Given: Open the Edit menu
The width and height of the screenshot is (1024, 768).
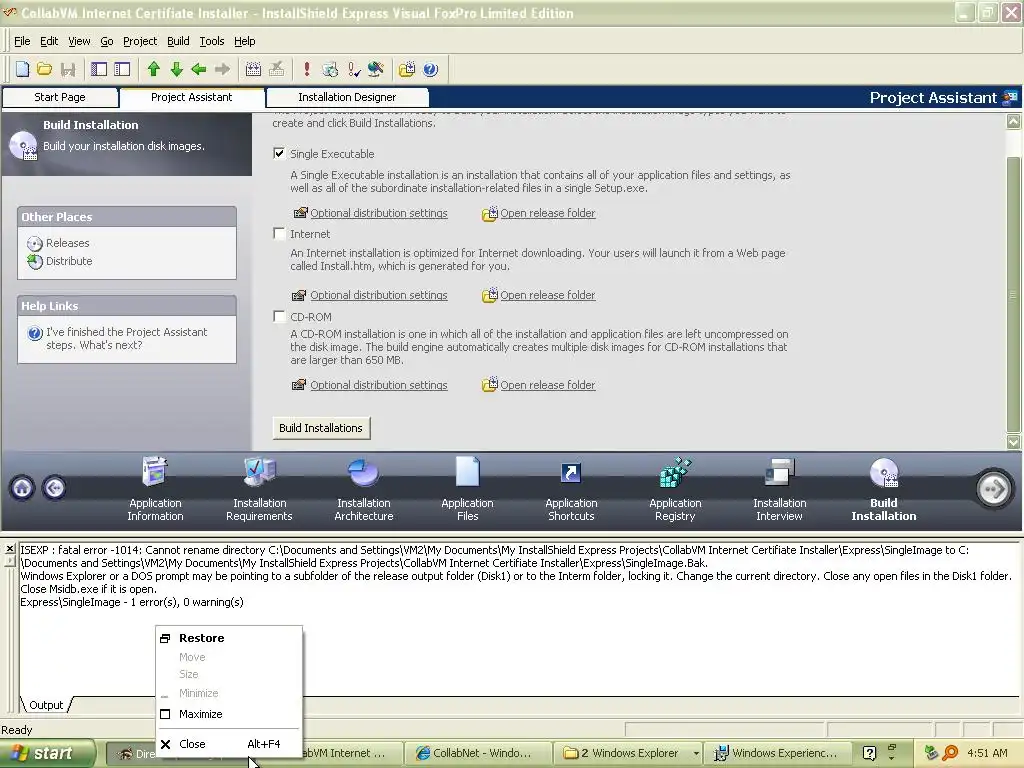Looking at the screenshot, I should pyautogui.click(x=49, y=41).
